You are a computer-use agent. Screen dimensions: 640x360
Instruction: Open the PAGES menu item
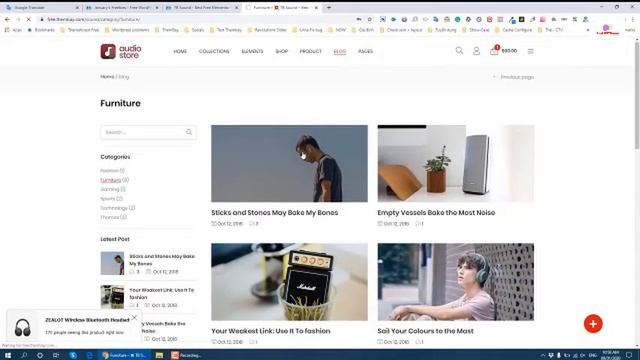click(365, 51)
